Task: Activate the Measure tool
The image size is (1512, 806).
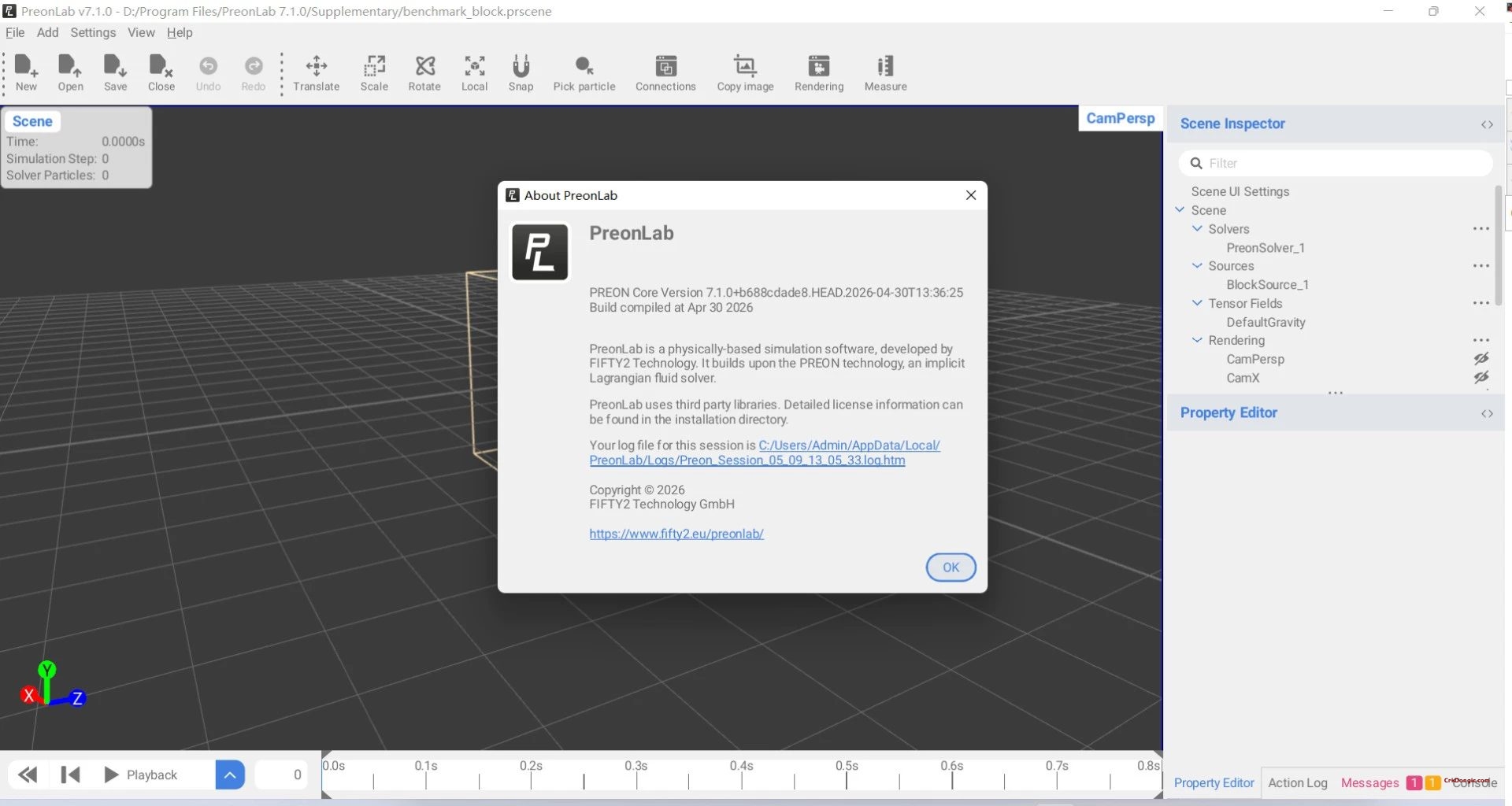Action: pos(885,73)
